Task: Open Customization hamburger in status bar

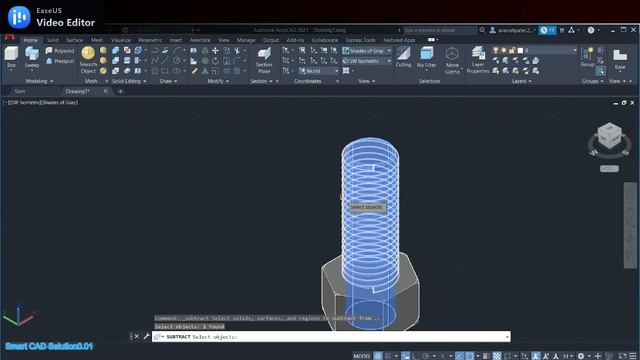Action: click(x=633, y=356)
